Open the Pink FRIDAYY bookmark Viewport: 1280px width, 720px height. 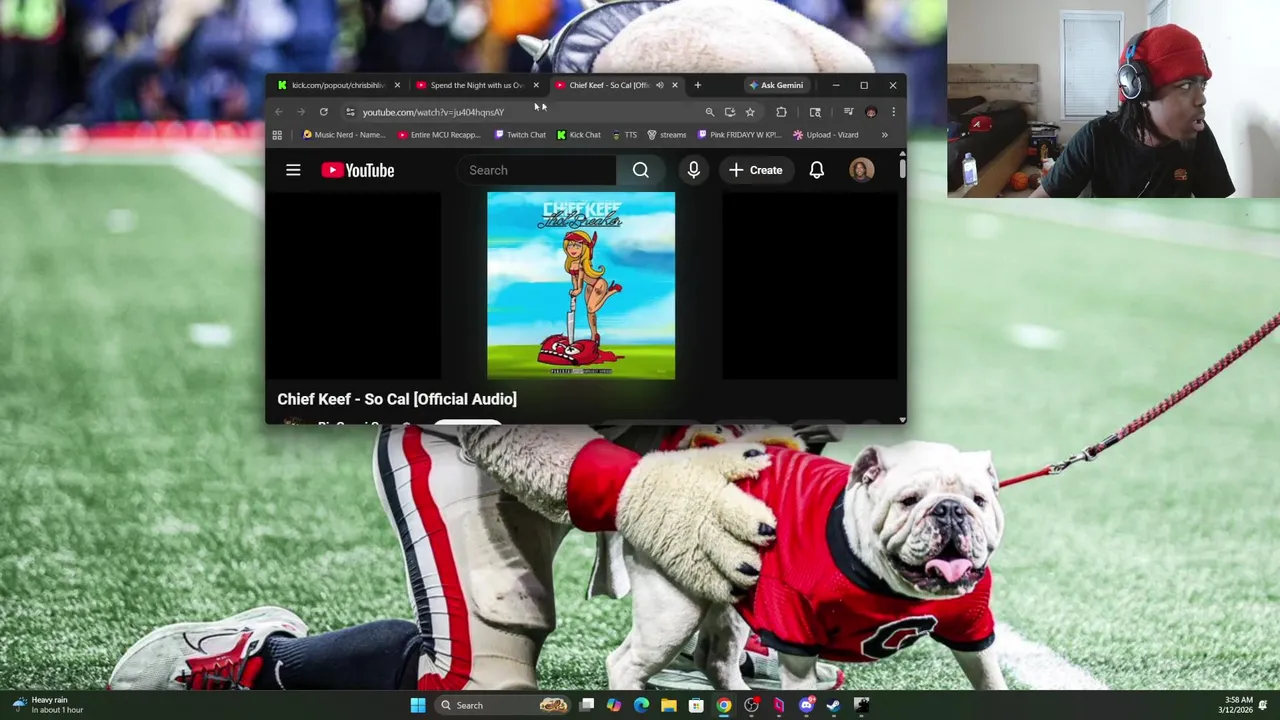pos(740,135)
